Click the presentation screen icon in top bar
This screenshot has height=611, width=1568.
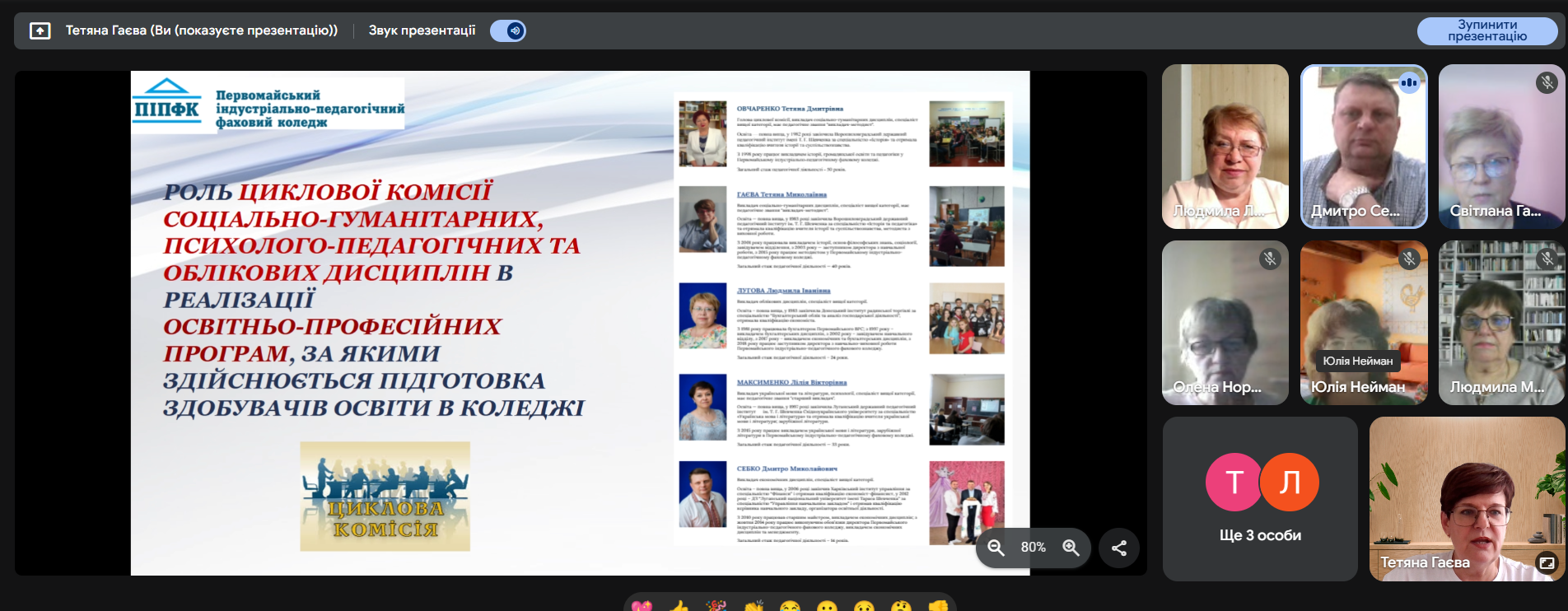40,31
